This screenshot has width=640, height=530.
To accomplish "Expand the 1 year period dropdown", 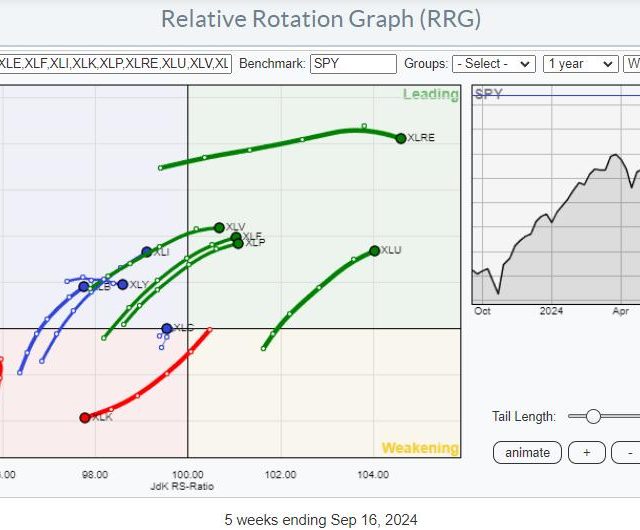I will [580, 63].
